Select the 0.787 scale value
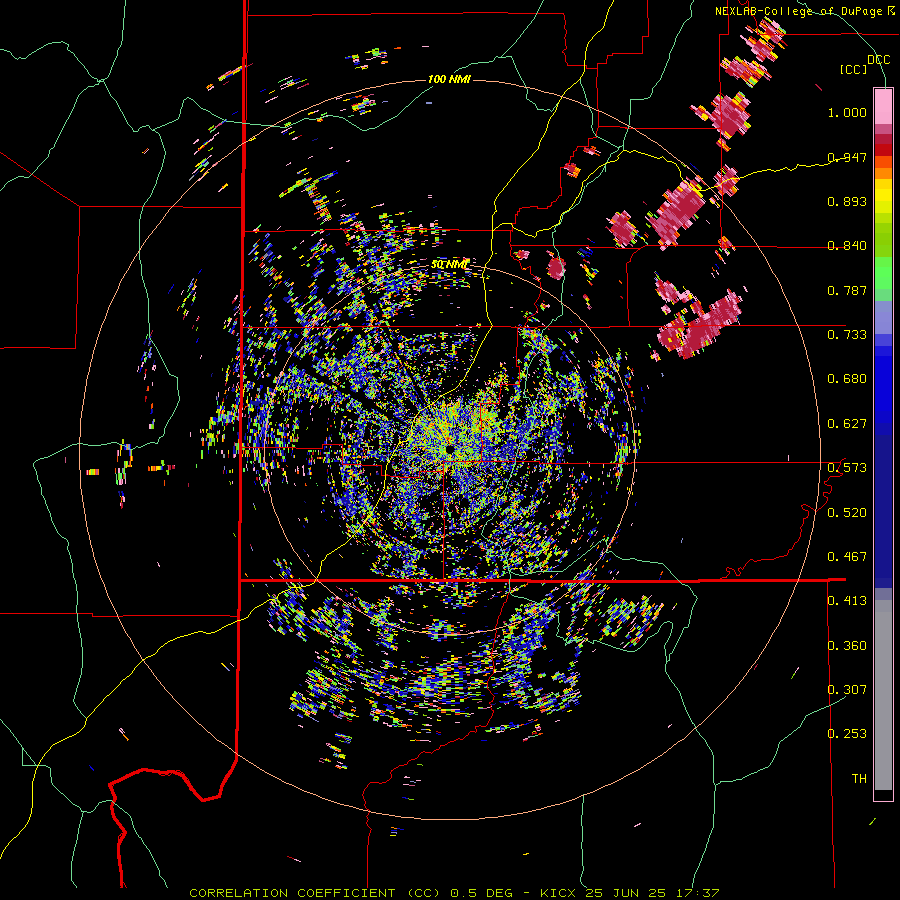The width and height of the screenshot is (900, 900). point(847,290)
